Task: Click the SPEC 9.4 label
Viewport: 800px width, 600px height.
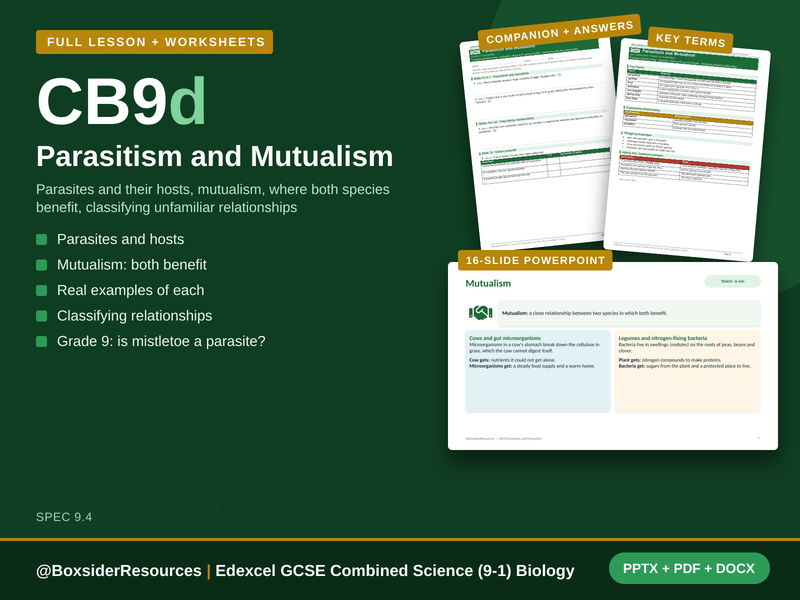Action: coord(64,517)
